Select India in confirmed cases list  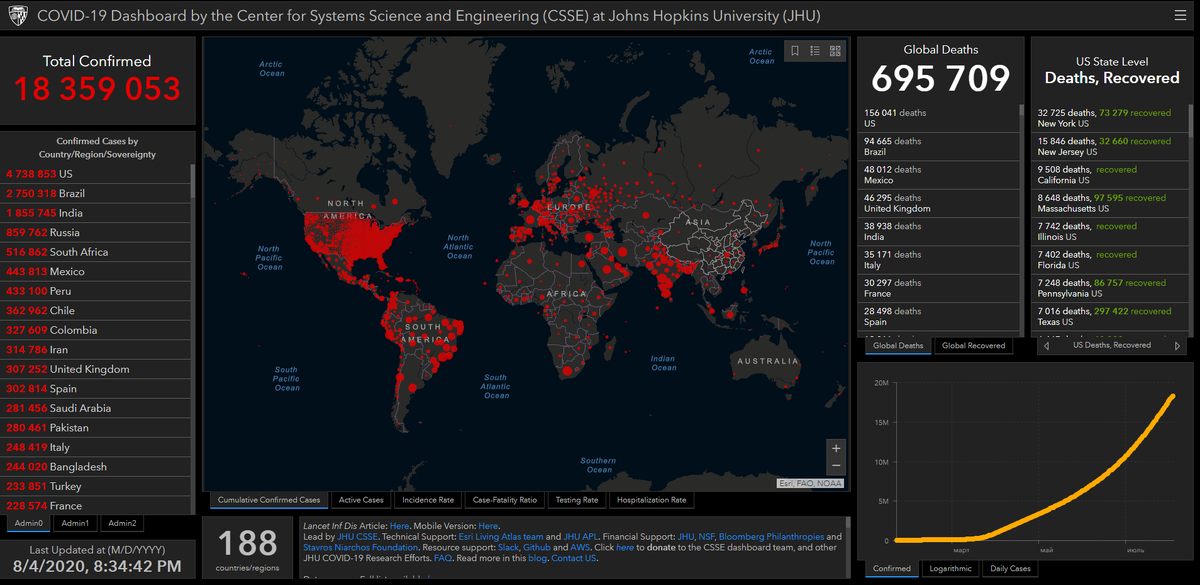click(96, 213)
